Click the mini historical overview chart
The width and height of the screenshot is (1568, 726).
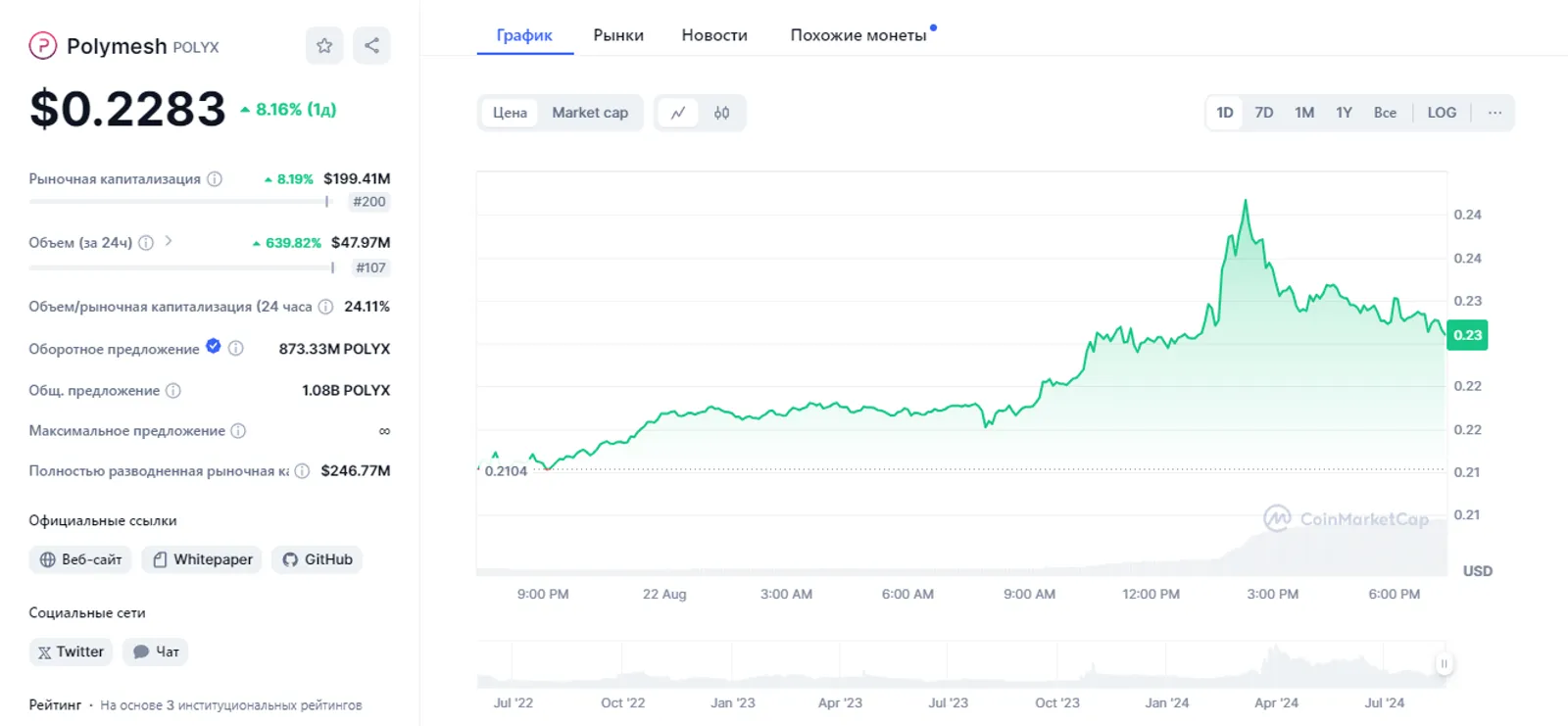(961, 665)
